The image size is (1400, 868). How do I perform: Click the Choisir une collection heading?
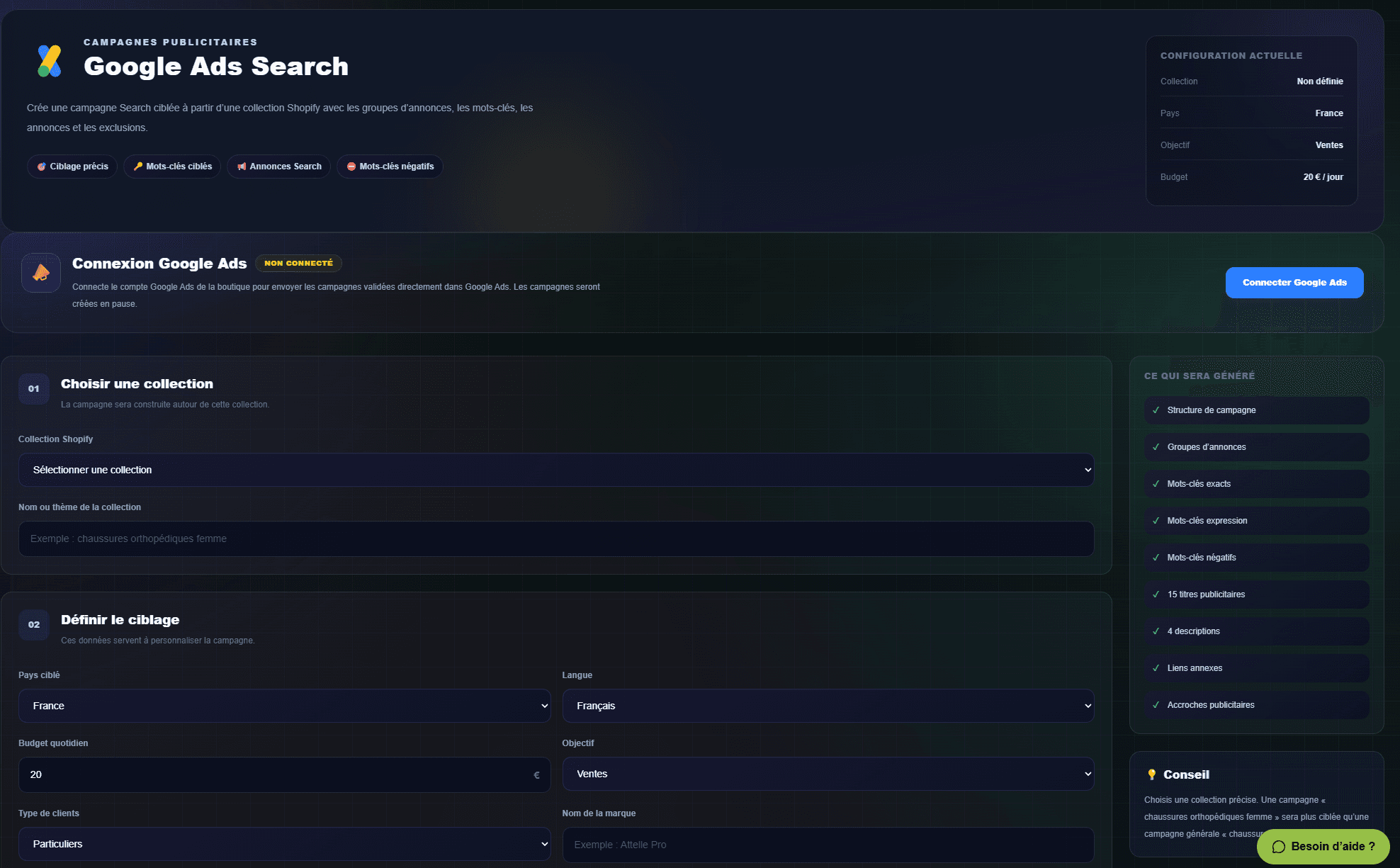(x=137, y=384)
